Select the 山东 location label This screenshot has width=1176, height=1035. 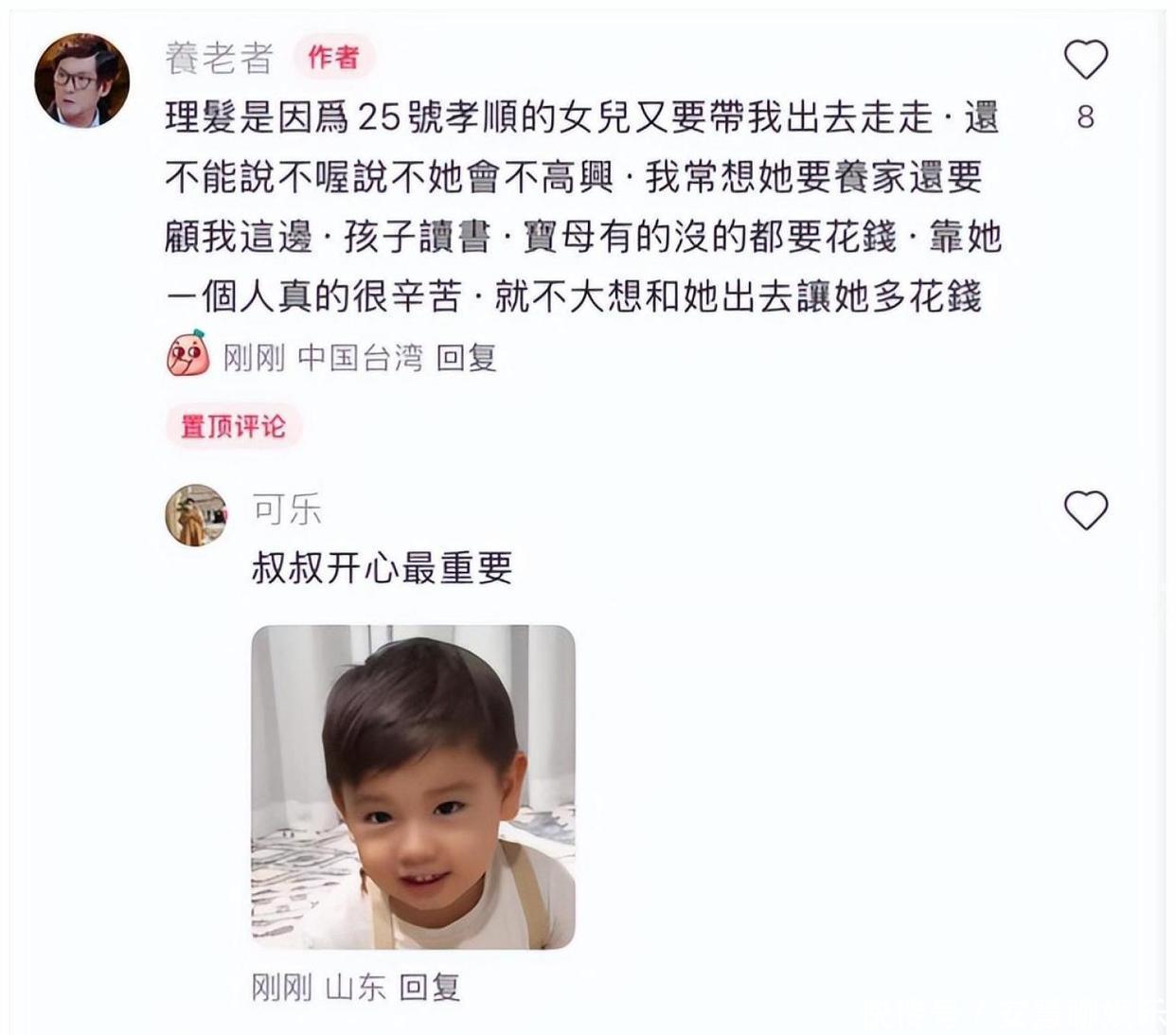(355, 987)
